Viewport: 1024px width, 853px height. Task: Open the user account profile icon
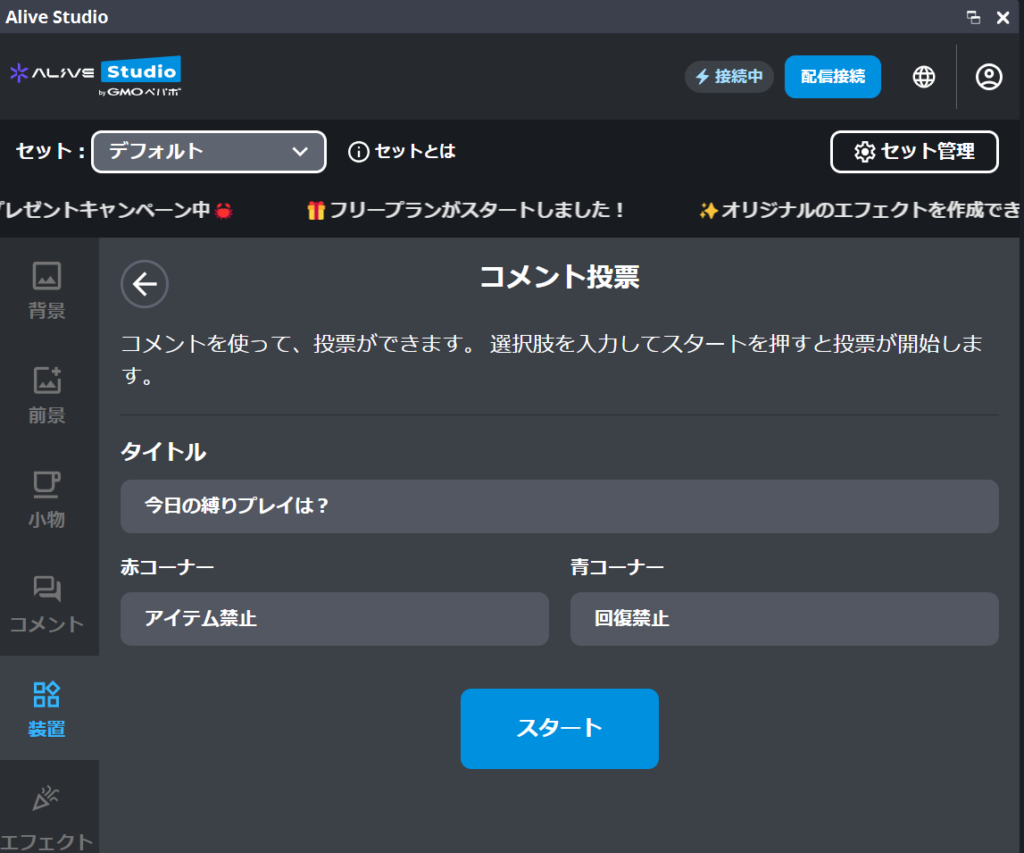(989, 77)
